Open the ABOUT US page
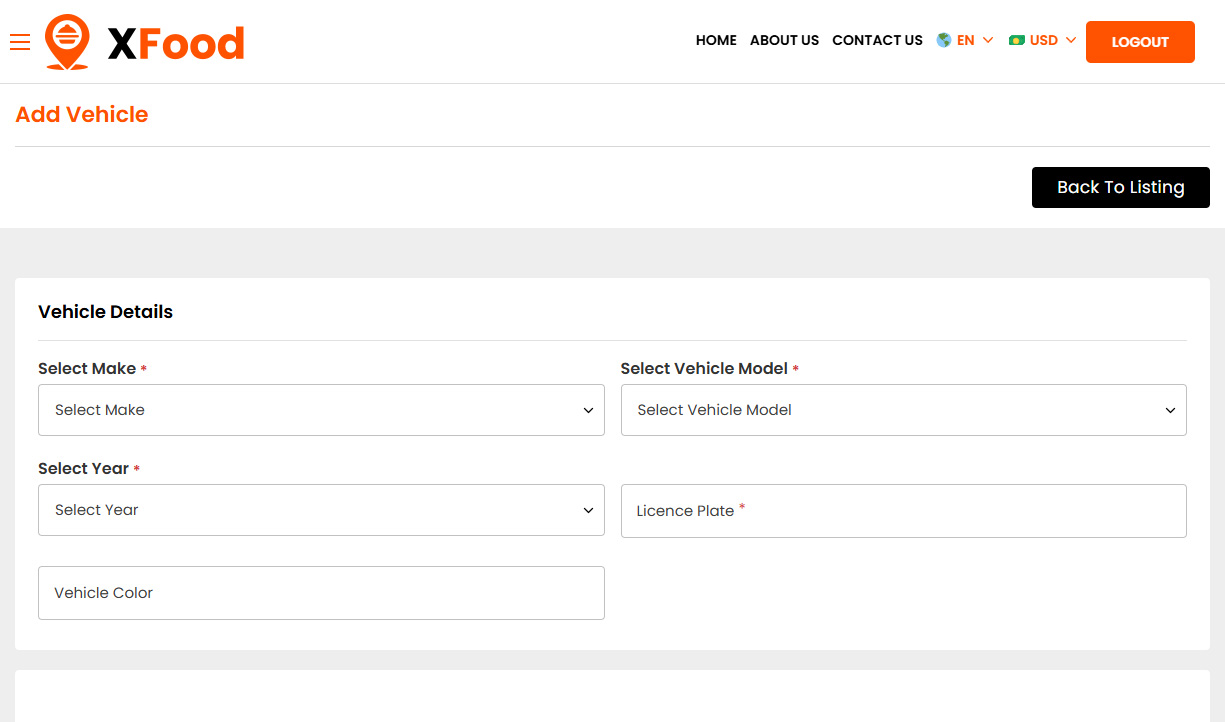 pos(784,40)
